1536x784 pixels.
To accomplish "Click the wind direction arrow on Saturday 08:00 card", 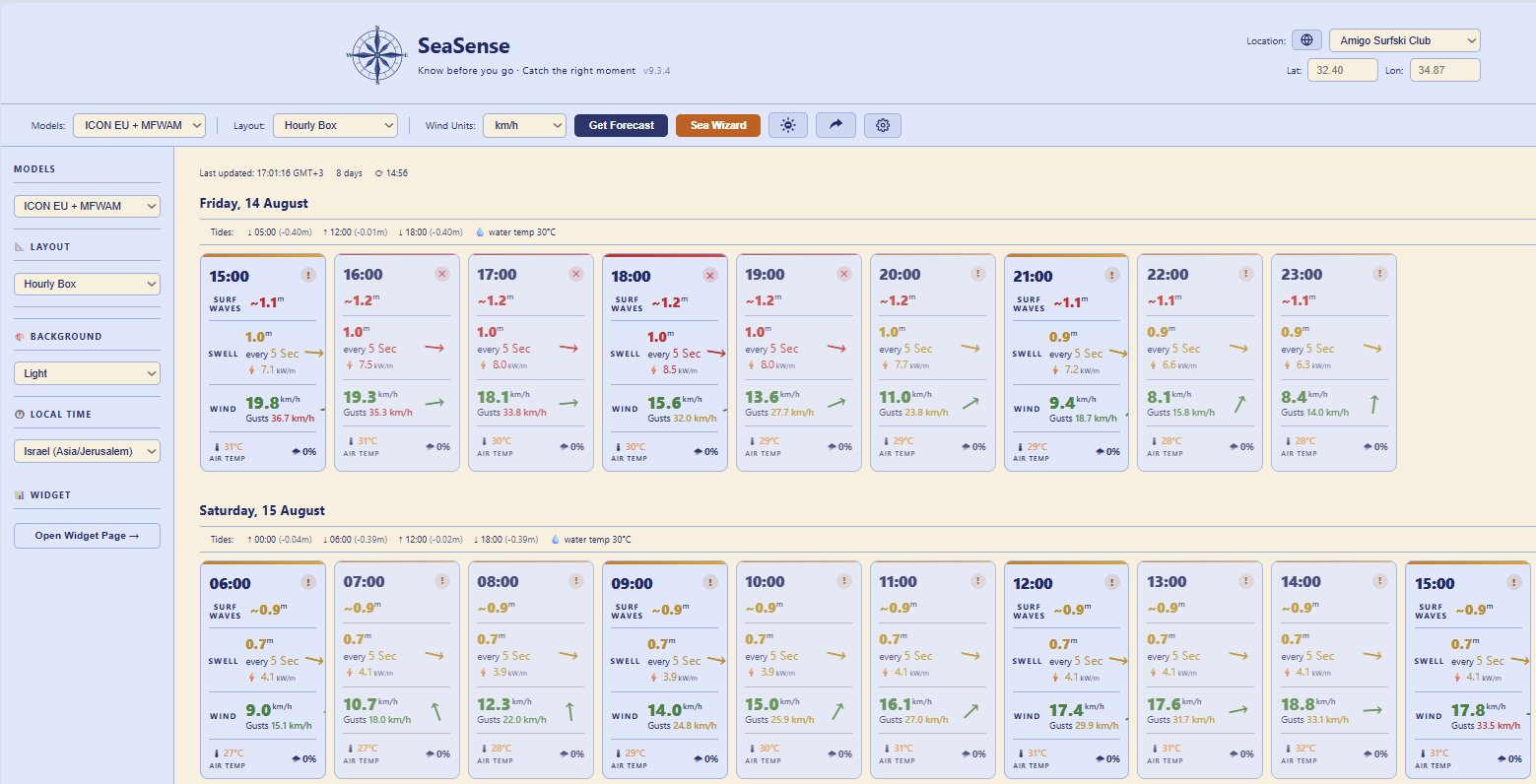I will click(x=569, y=710).
